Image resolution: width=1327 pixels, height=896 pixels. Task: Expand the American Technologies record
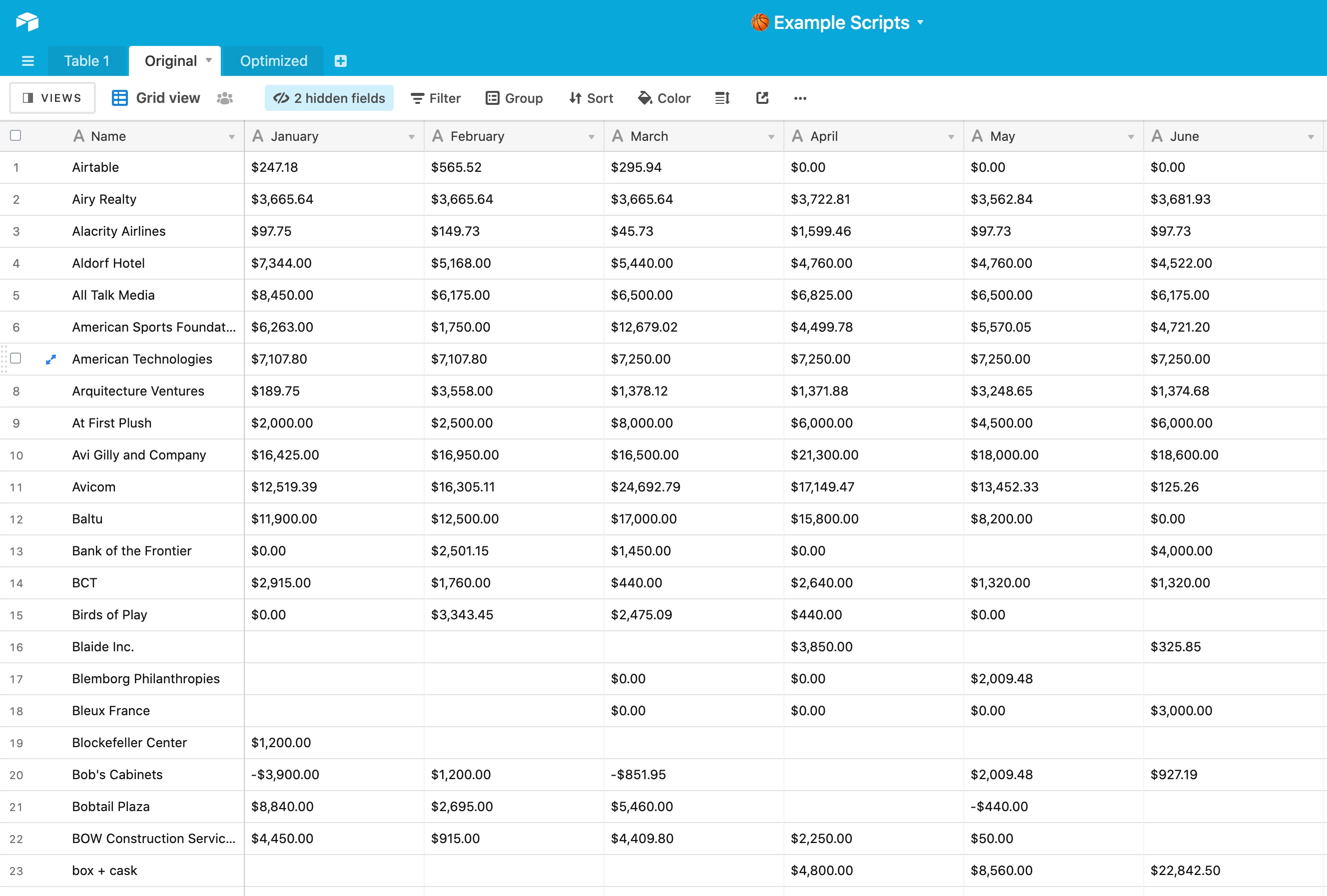coord(51,360)
